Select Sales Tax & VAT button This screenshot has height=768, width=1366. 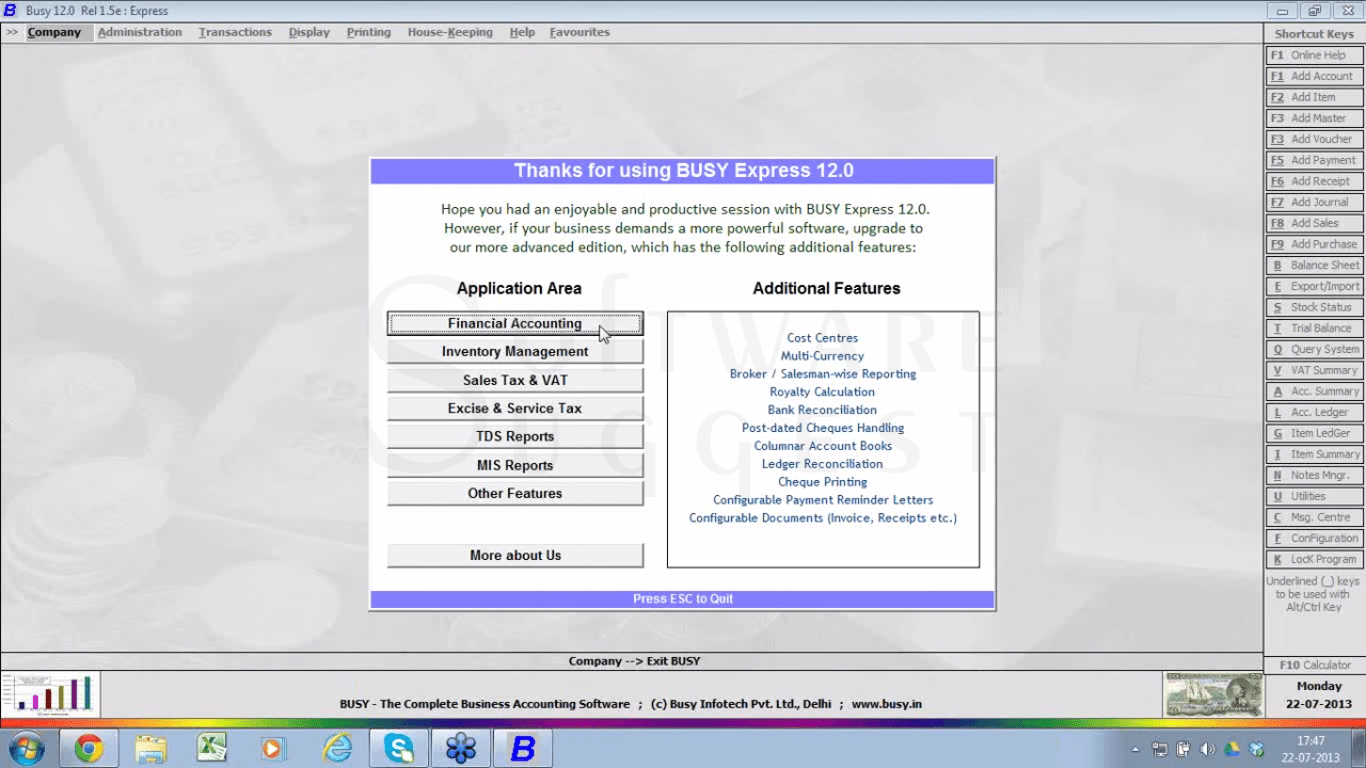[x=515, y=380]
